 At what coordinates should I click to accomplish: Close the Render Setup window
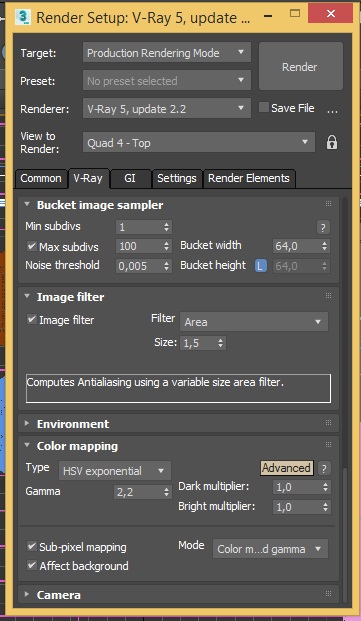pyautogui.click(x=331, y=13)
